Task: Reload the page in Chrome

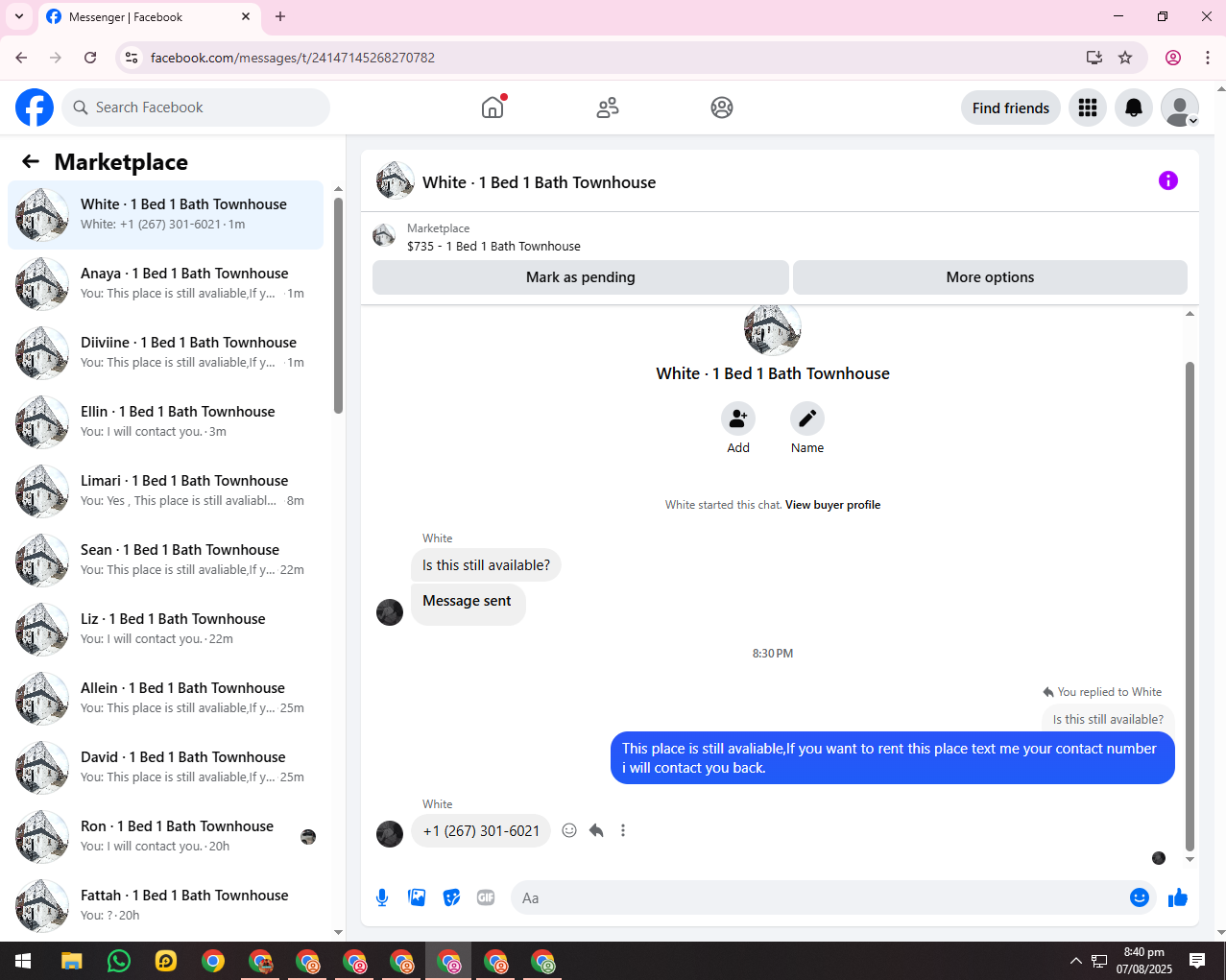Action: pos(90,58)
